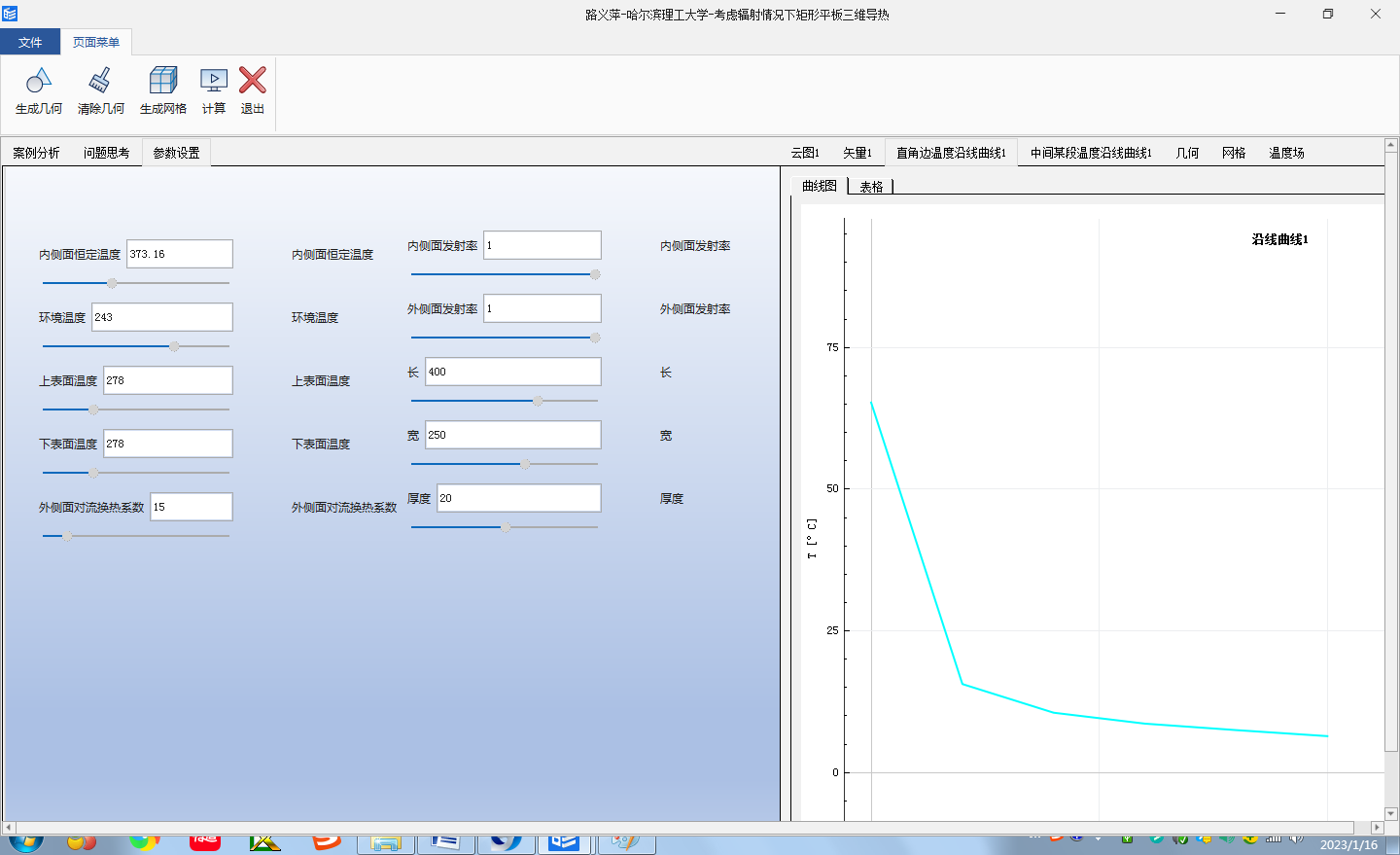Minimize the application window
Viewport: 1400px width, 855px height.
pos(1280,14)
